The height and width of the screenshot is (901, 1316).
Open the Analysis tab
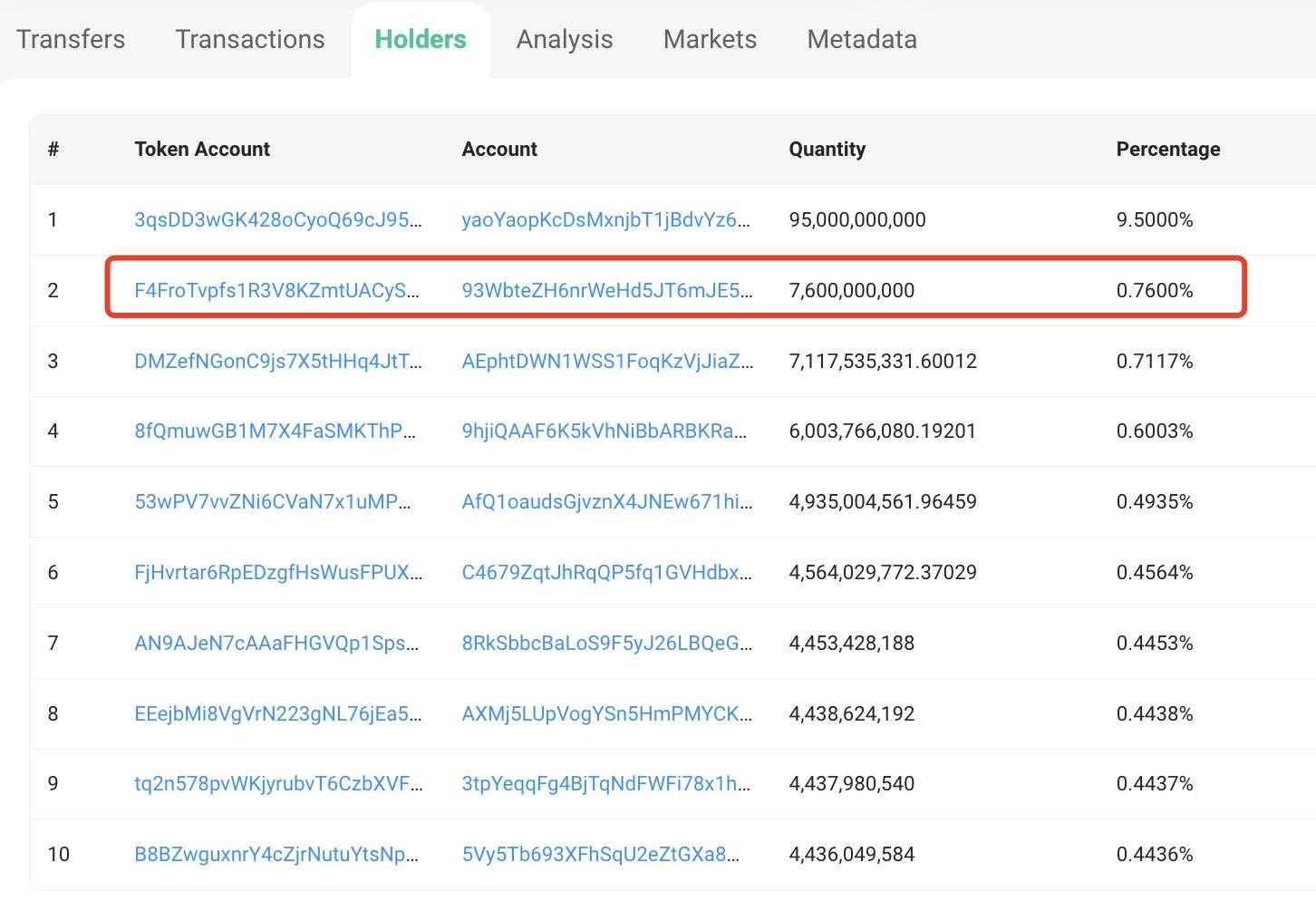click(x=565, y=39)
